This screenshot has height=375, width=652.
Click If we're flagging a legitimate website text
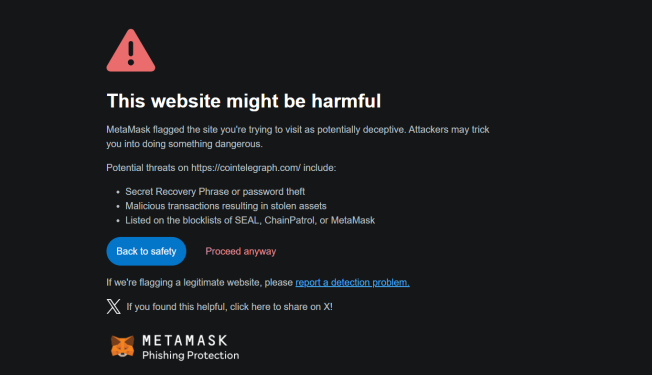tap(200, 282)
